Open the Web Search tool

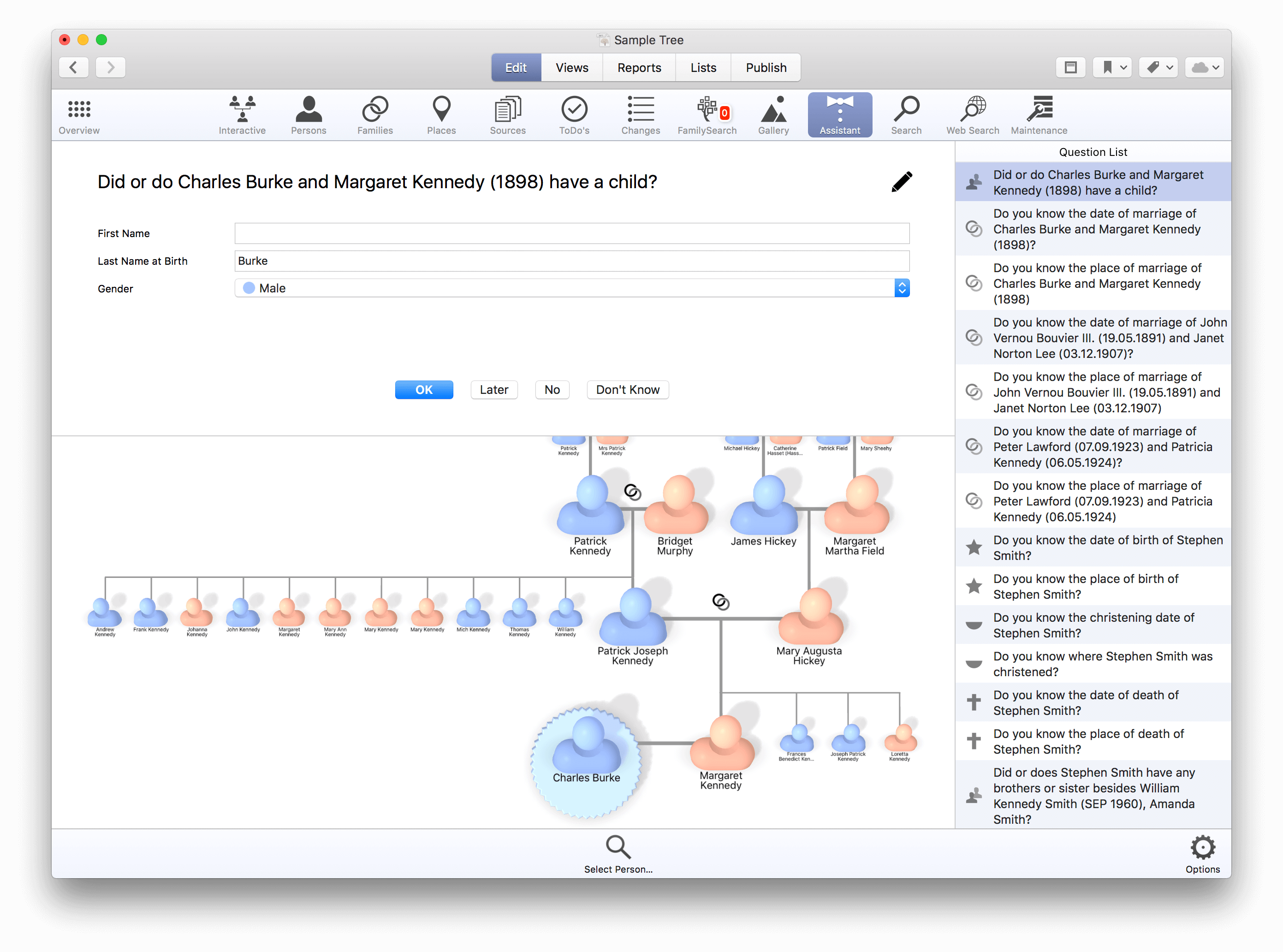click(x=973, y=115)
